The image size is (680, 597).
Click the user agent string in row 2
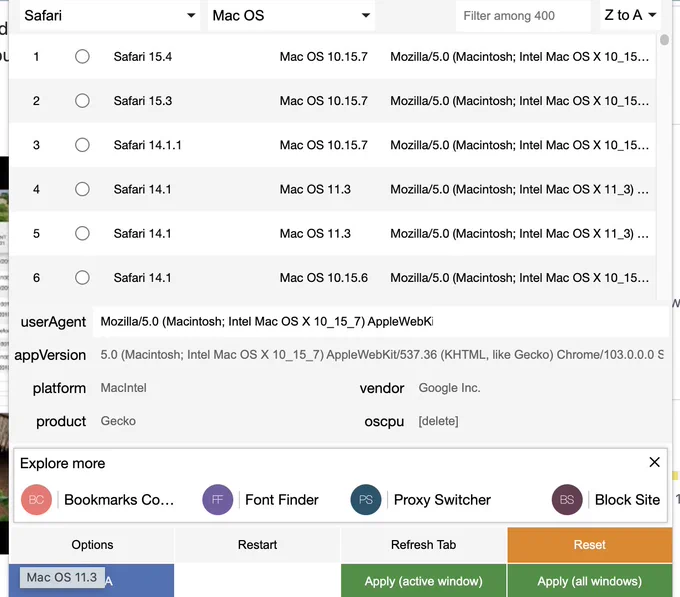click(520, 101)
